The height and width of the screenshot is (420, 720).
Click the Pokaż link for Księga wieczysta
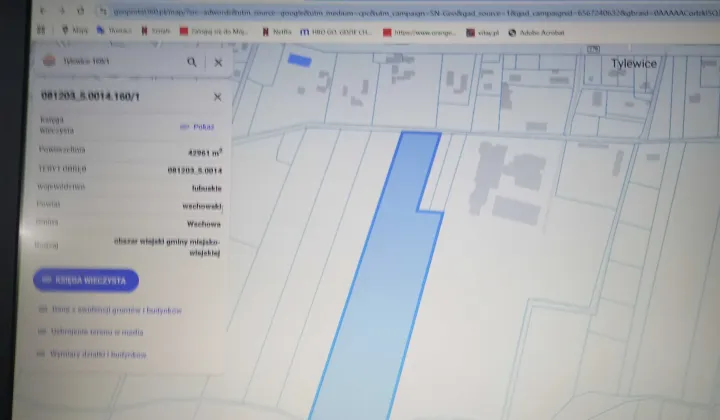click(x=197, y=127)
